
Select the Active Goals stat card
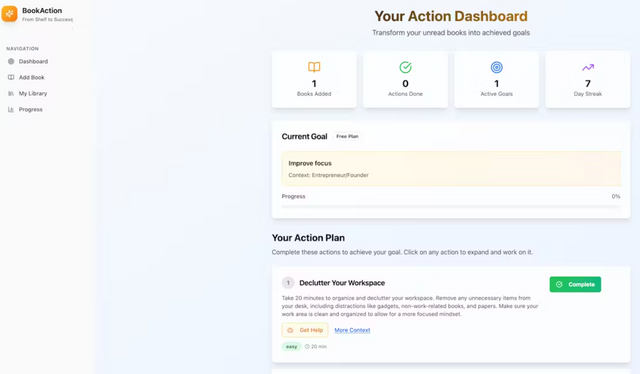tap(497, 80)
